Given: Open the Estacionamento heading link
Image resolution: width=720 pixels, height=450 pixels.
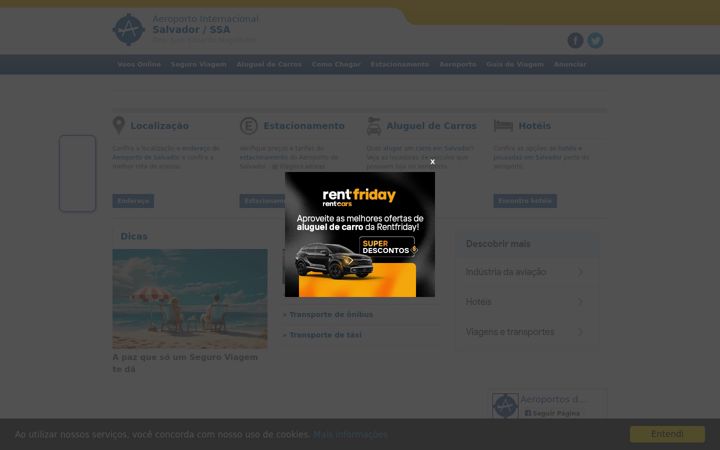Looking at the screenshot, I should 304,126.
